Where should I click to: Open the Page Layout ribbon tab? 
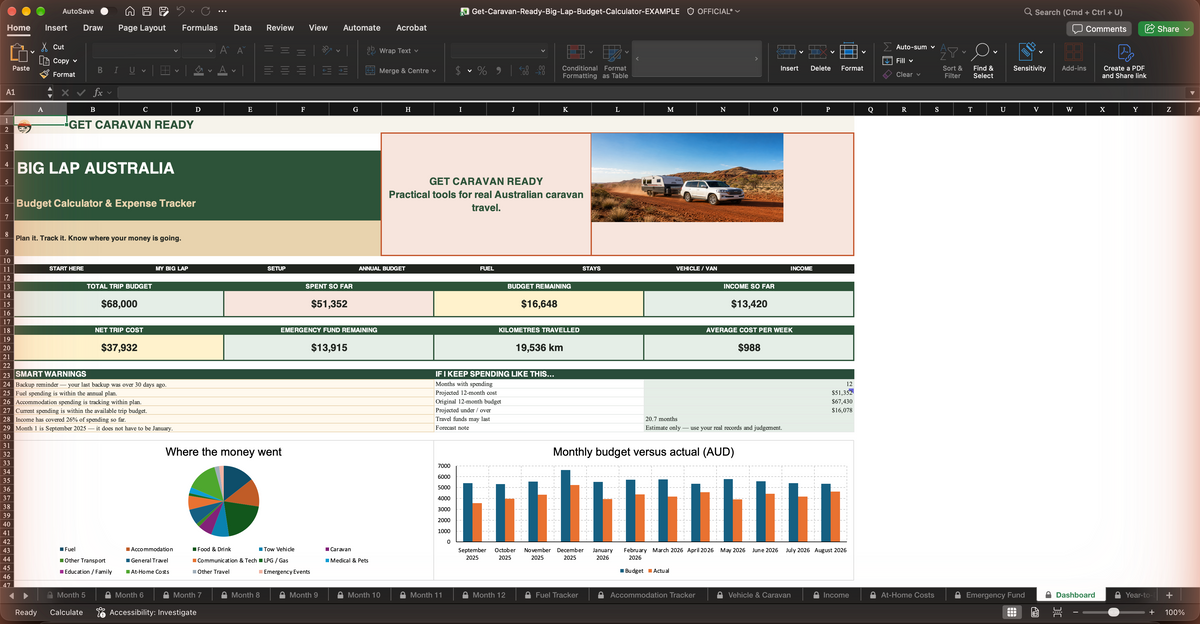(142, 28)
